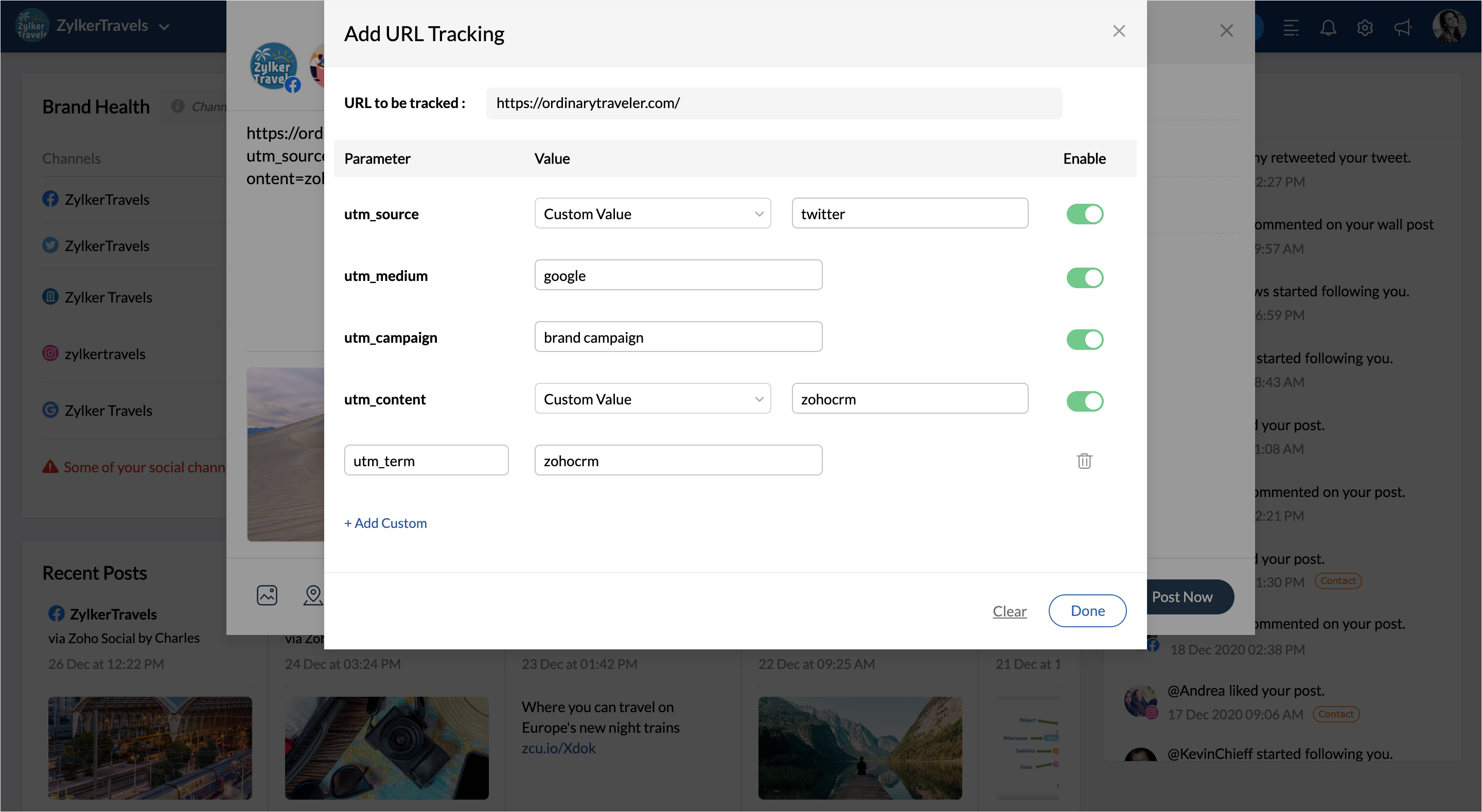
Task: Click the megaphone announcements icon
Action: tap(1402, 27)
